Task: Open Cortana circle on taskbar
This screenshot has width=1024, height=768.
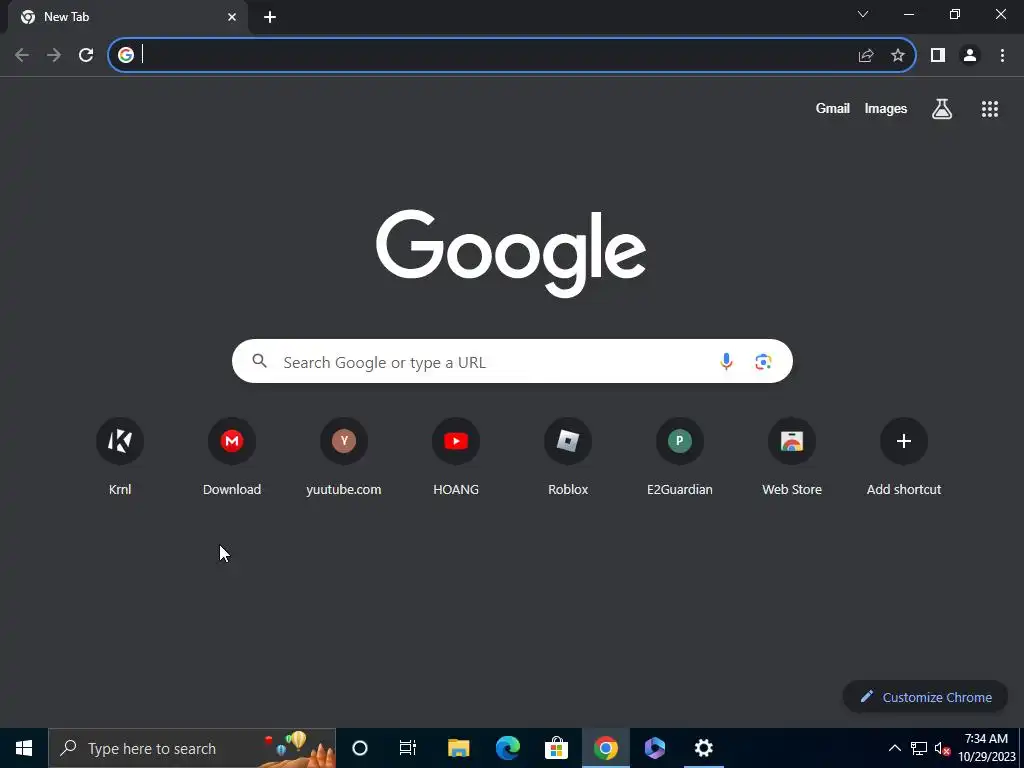Action: [360, 748]
